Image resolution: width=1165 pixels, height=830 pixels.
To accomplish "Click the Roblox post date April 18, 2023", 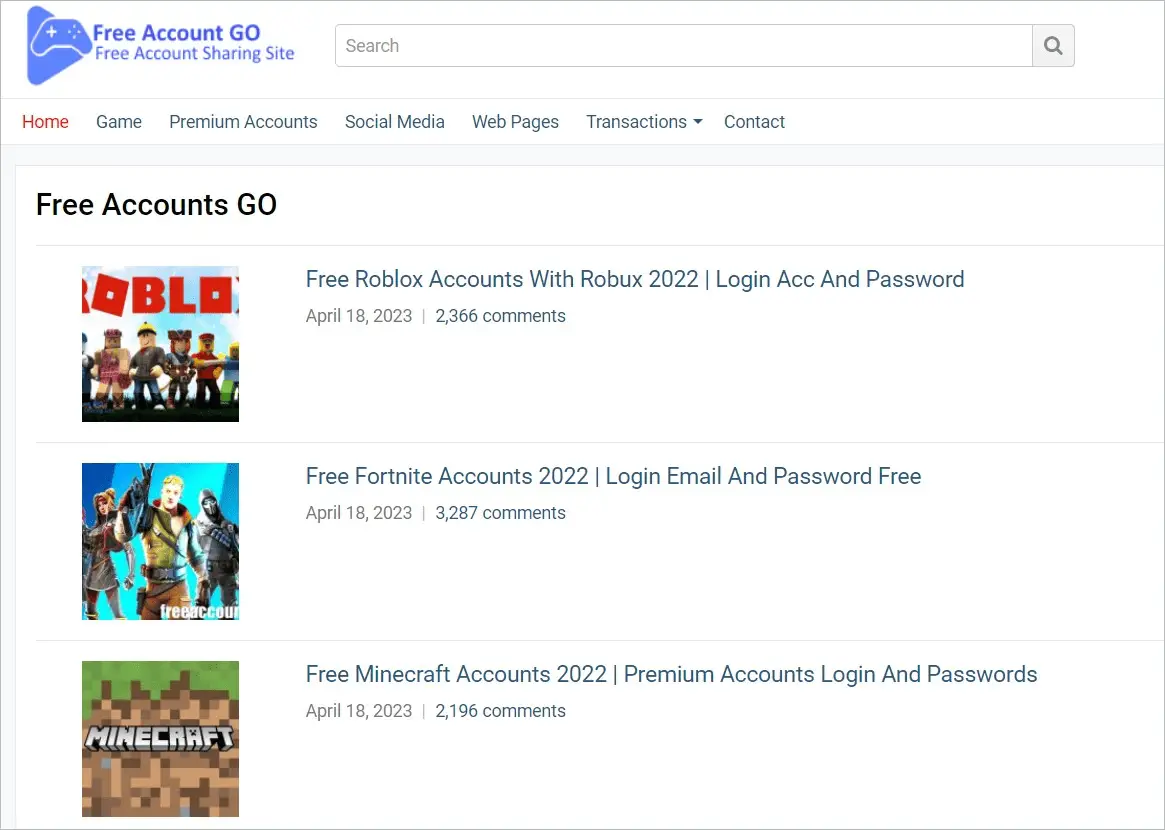I will click(359, 316).
